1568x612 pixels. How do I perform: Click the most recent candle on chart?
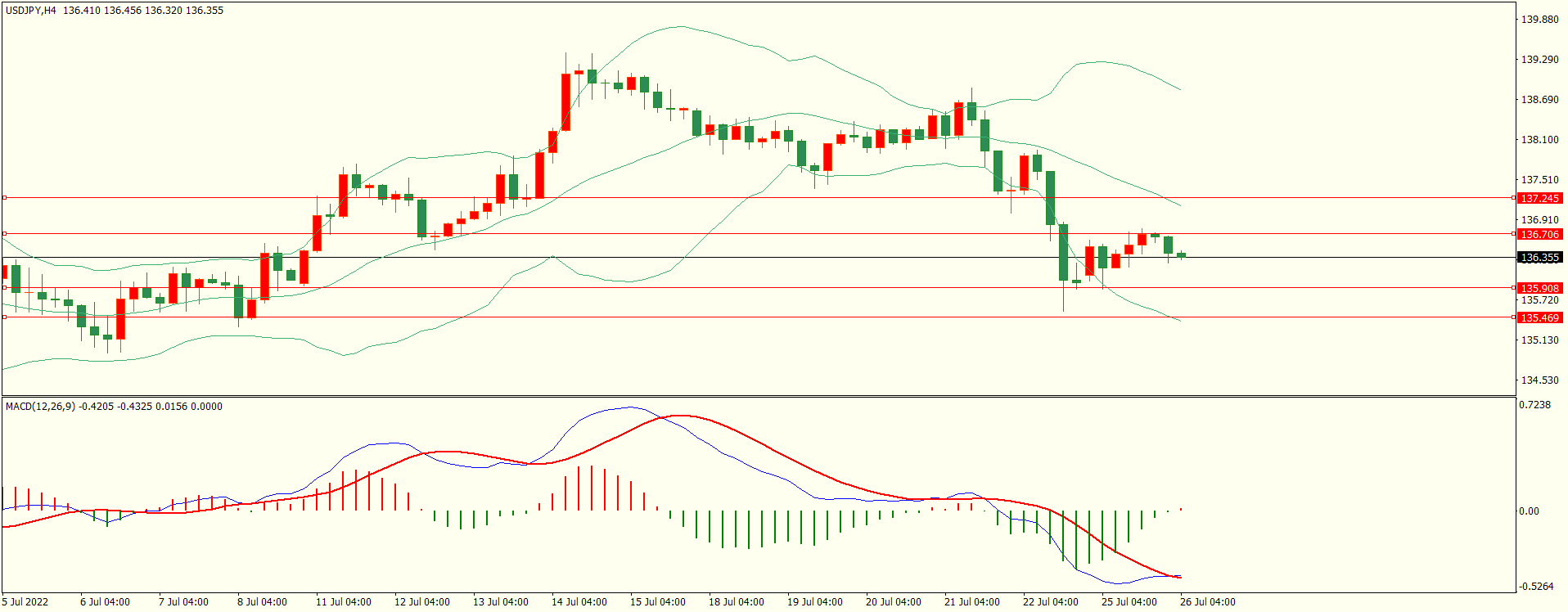pos(1181,255)
